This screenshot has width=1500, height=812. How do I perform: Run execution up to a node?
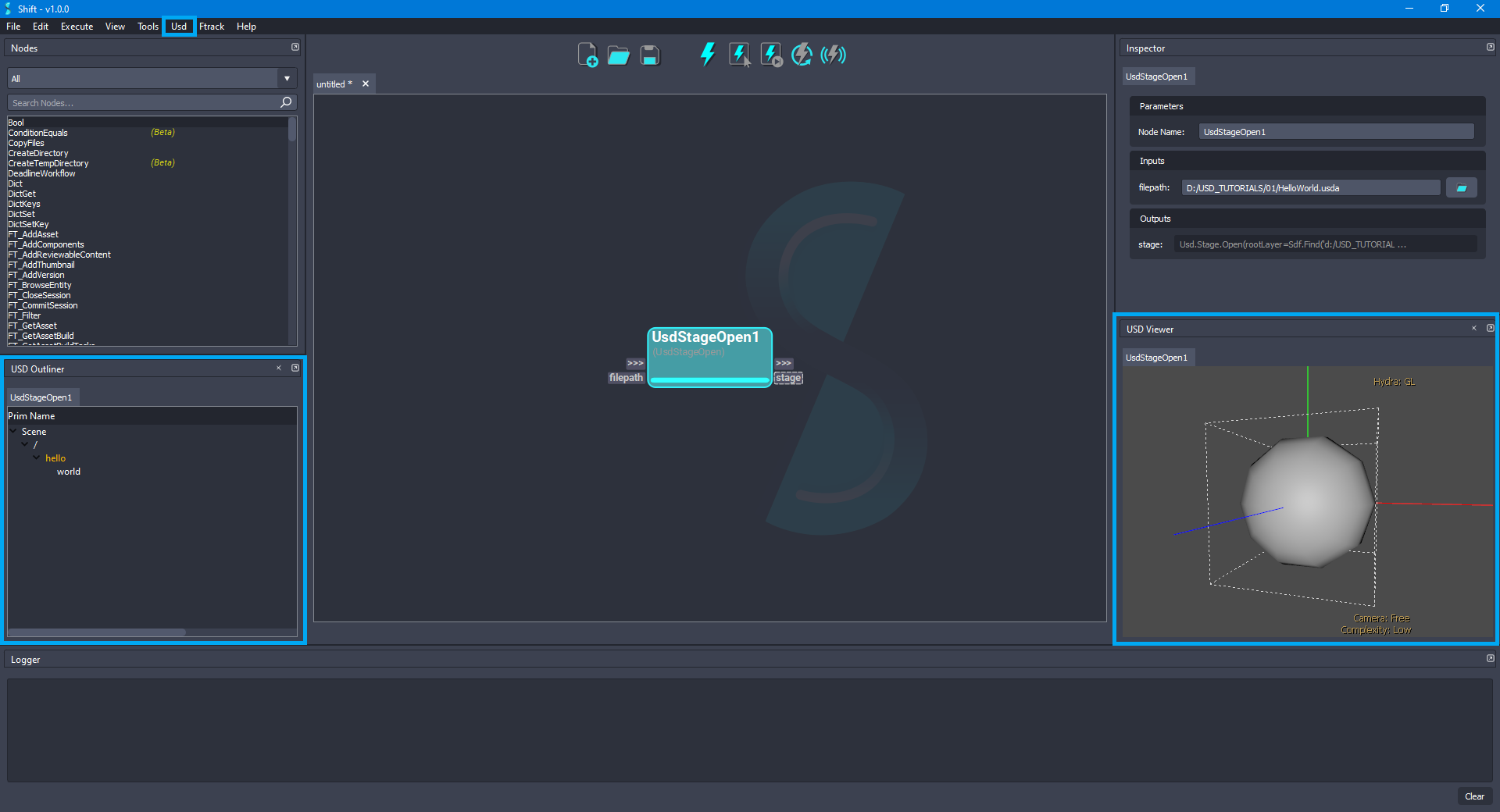770,54
